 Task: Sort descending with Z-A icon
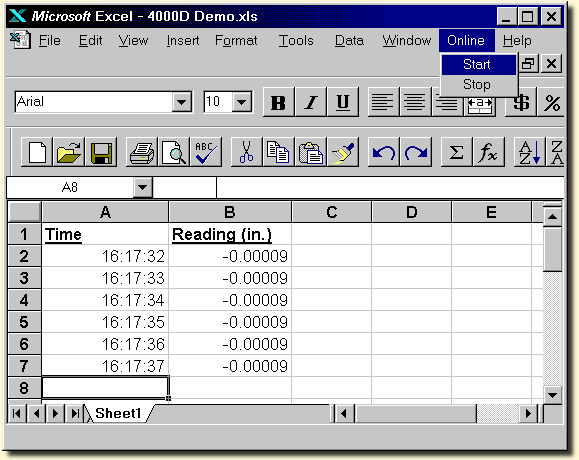tap(555, 152)
